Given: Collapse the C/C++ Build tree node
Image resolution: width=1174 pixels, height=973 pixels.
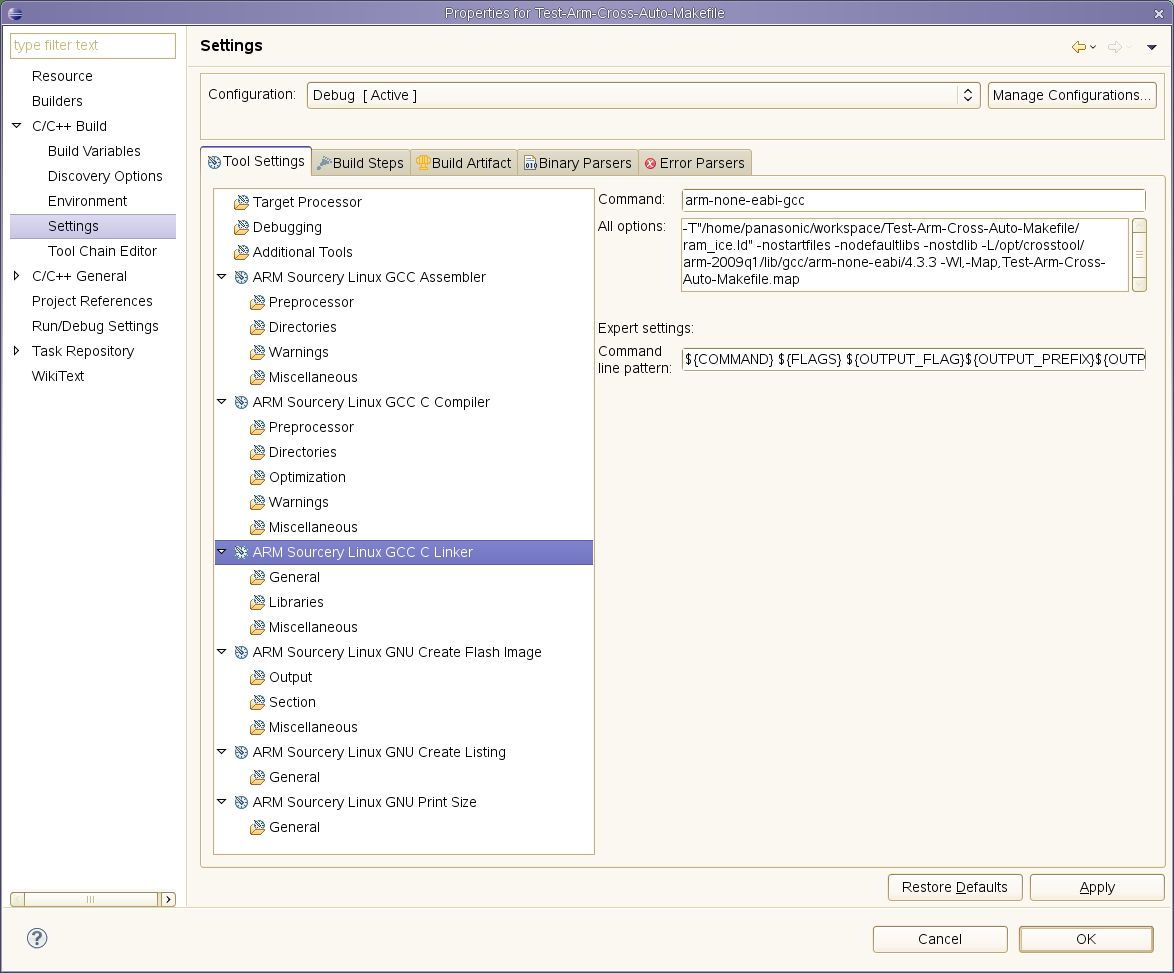Looking at the screenshot, I should (x=16, y=126).
